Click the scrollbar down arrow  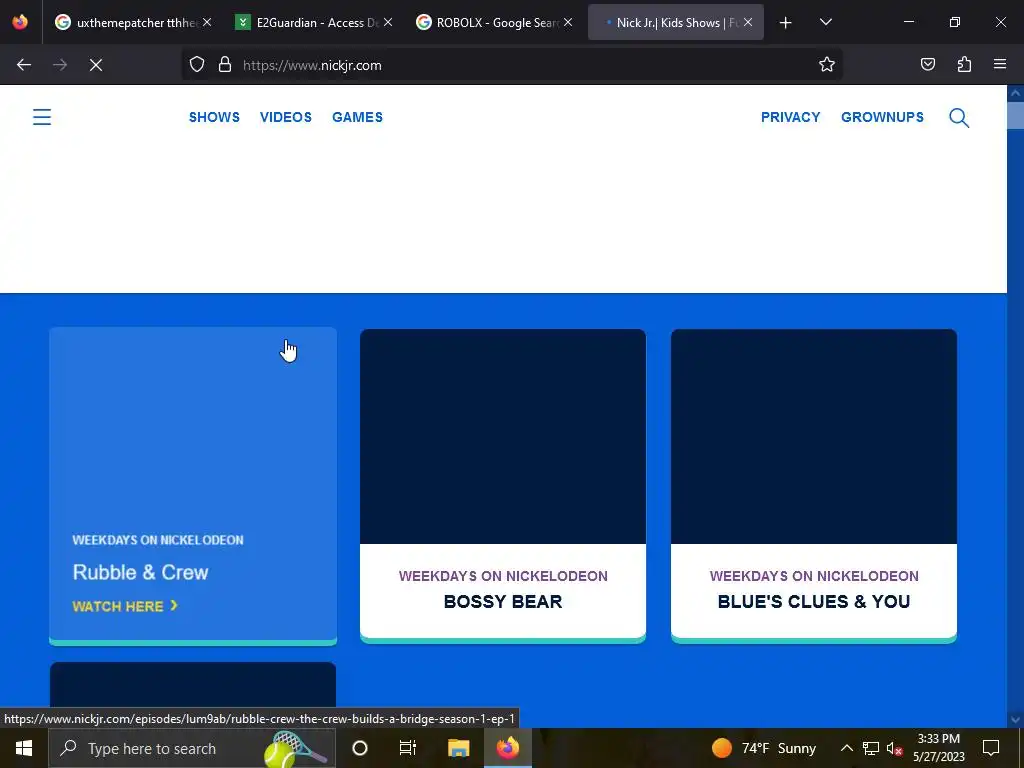click(x=1016, y=720)
